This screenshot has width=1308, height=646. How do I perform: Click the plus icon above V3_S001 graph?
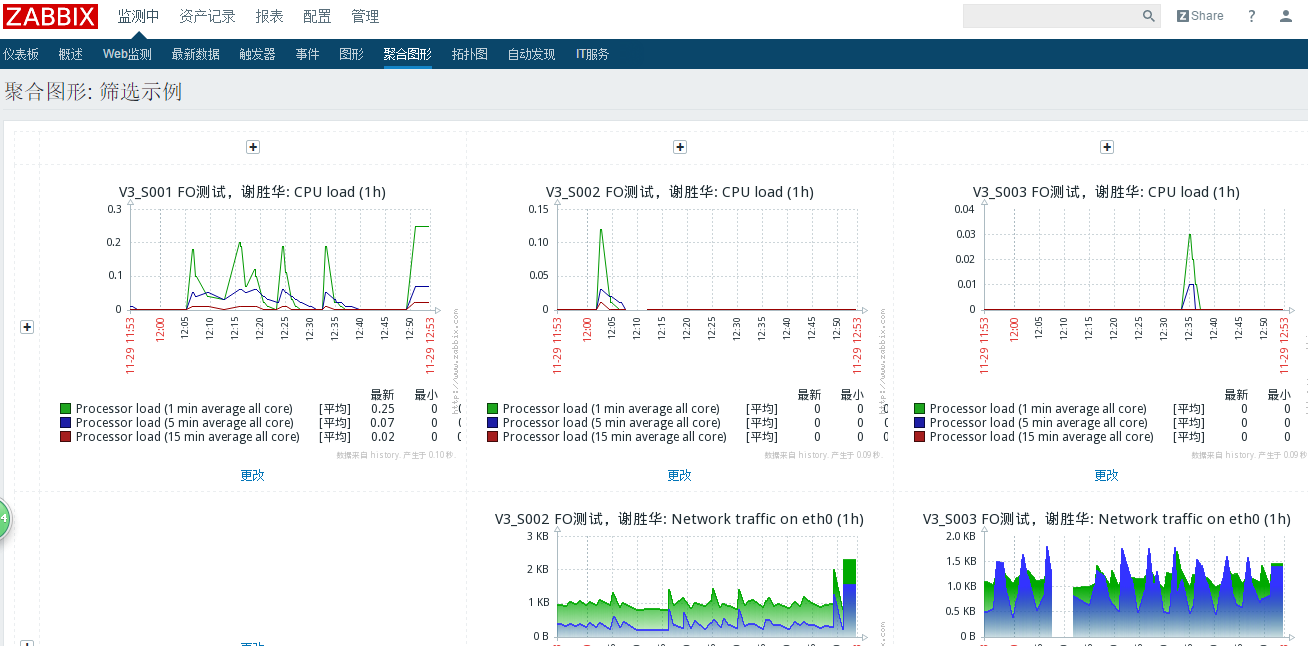[253, 147]
